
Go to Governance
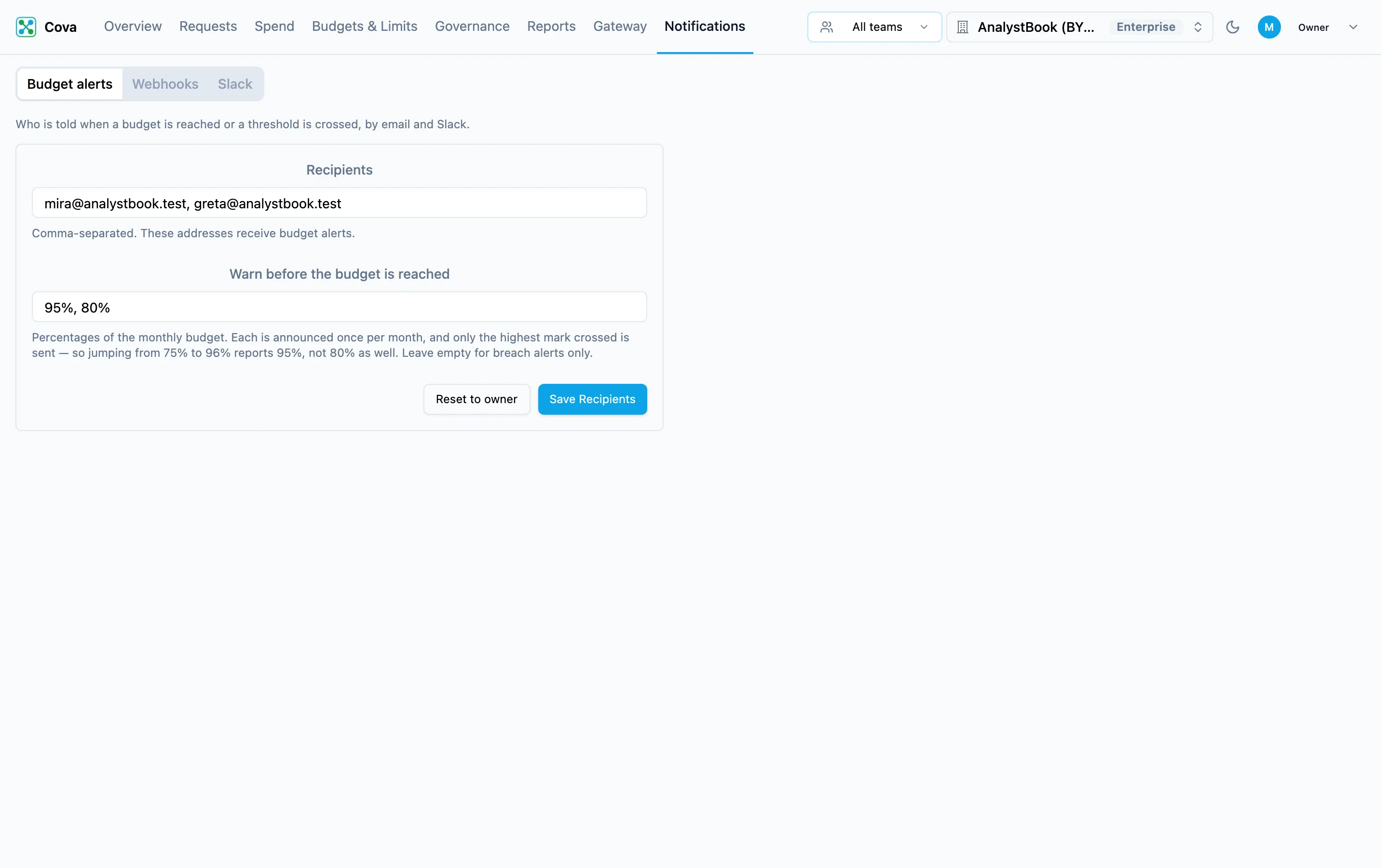point(472,27)
